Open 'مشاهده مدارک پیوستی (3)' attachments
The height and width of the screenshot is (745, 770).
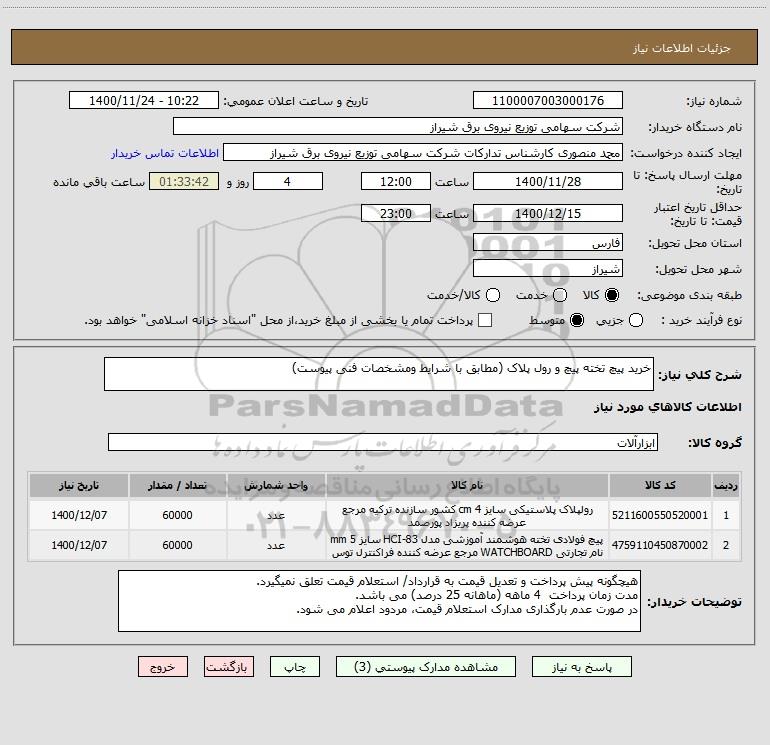pos(426,667)
